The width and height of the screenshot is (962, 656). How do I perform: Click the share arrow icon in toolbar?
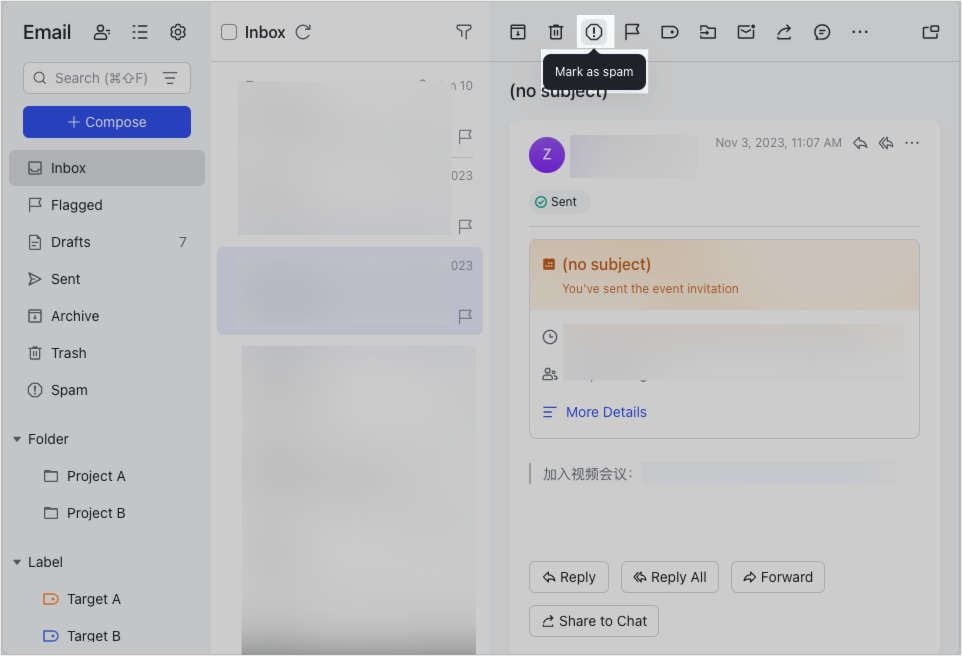coord(784,32)
